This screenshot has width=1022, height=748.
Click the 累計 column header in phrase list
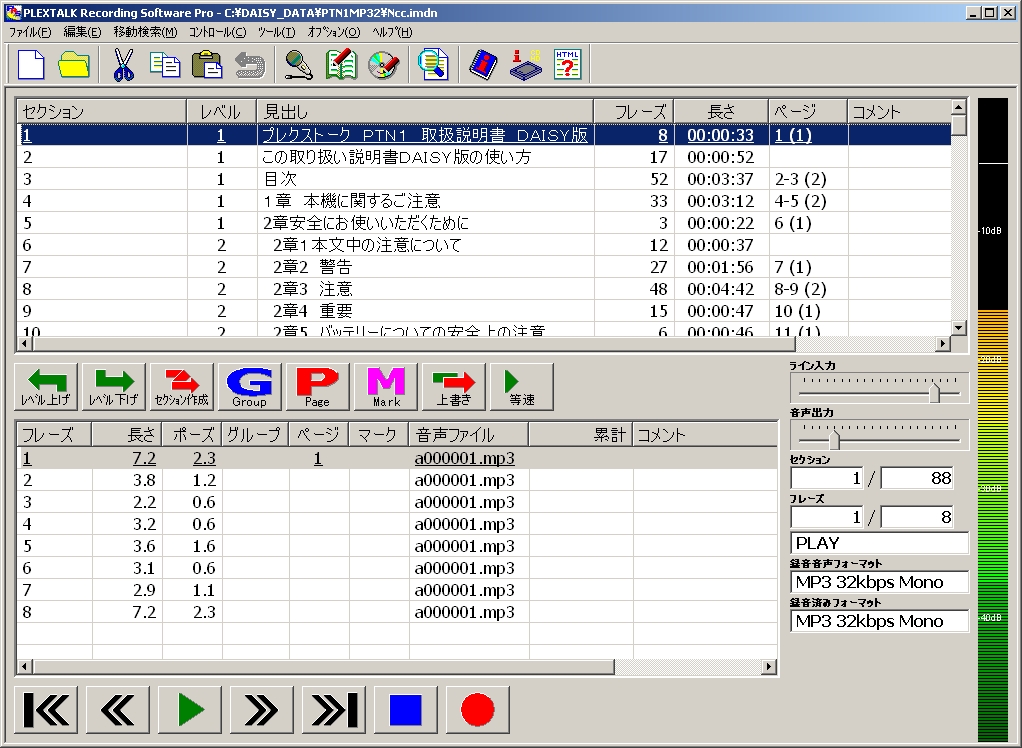pyautogui.click(x=581, y=435)
